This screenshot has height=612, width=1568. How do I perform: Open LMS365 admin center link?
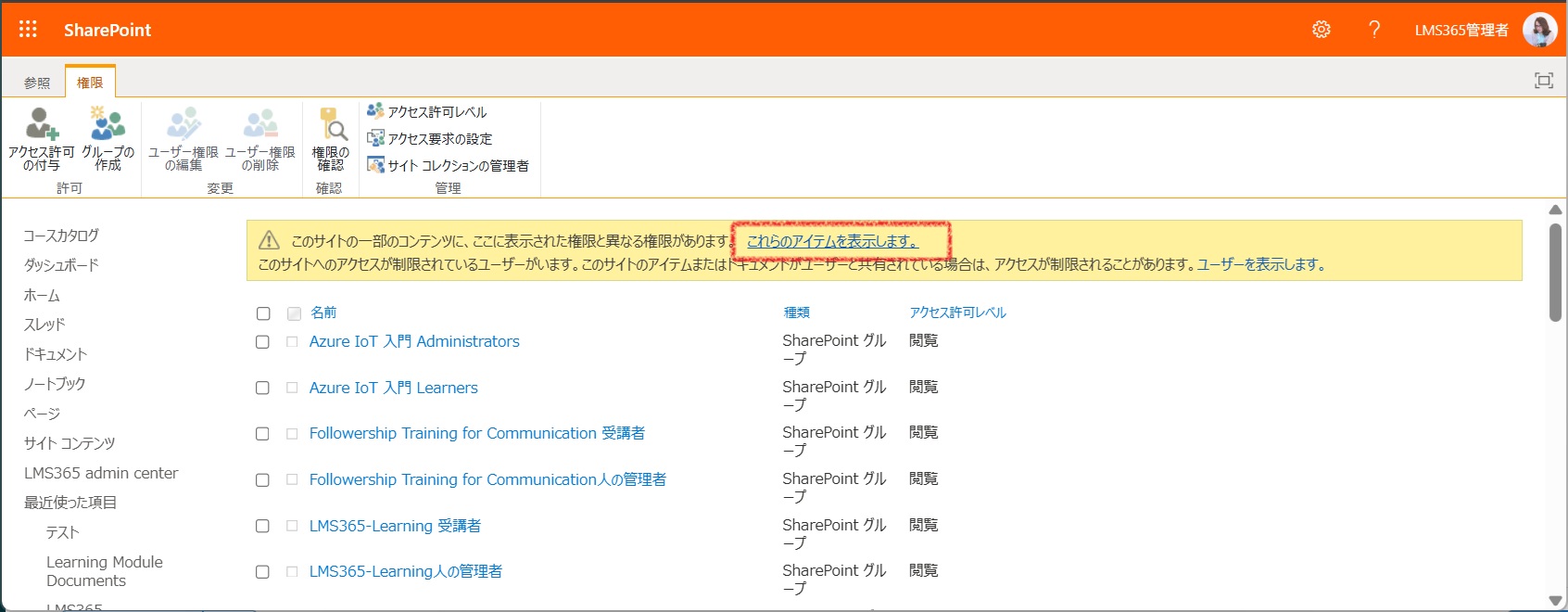coord(101,473)
